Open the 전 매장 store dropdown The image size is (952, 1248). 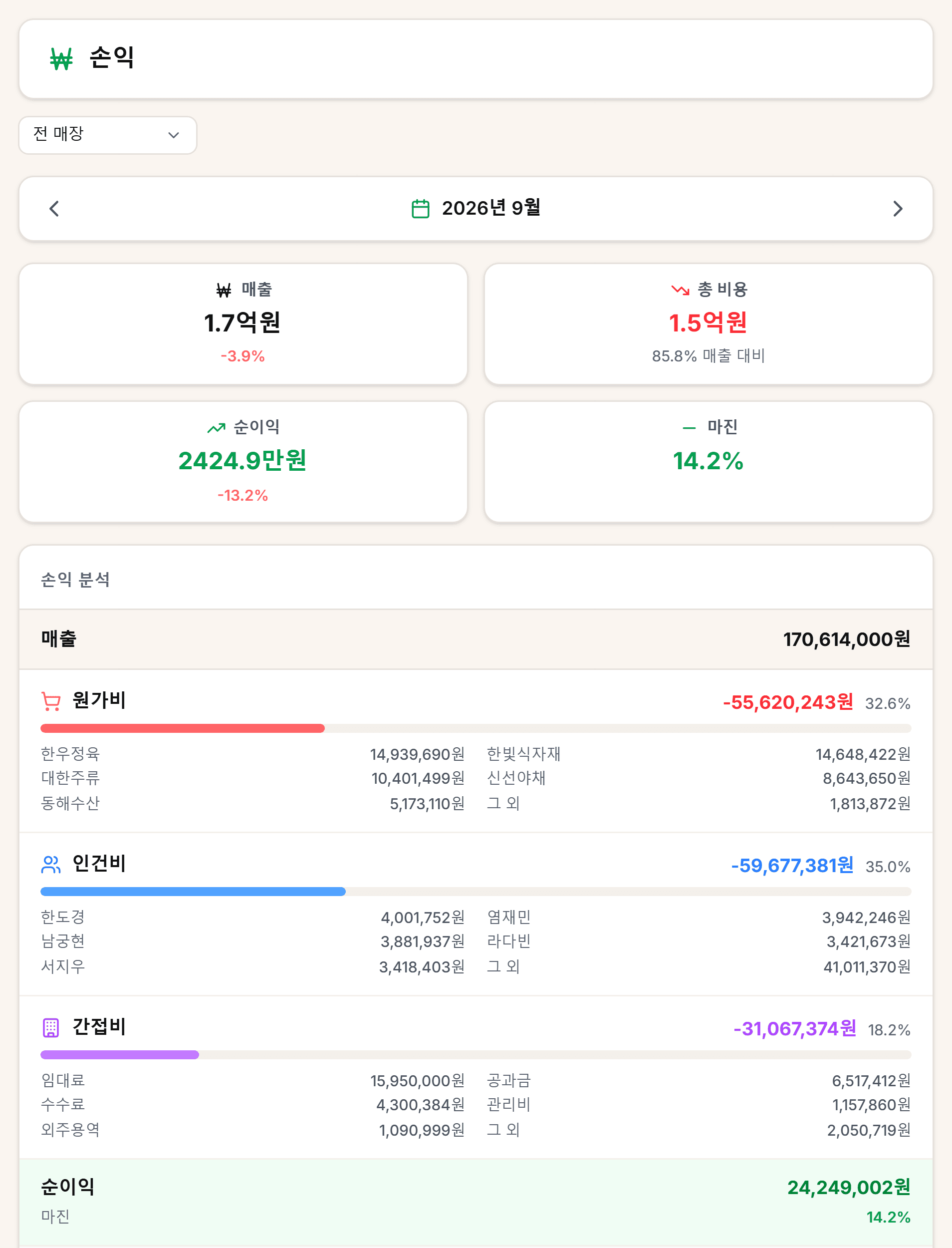pos(108,135)
